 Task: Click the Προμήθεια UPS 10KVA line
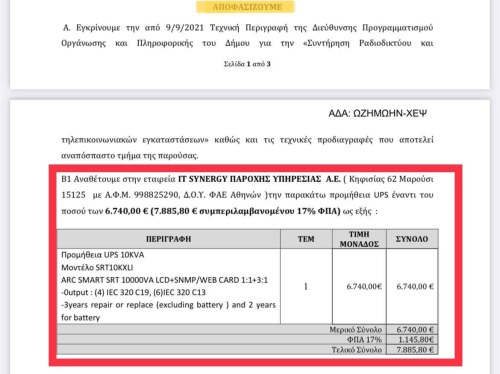point(103,255)
